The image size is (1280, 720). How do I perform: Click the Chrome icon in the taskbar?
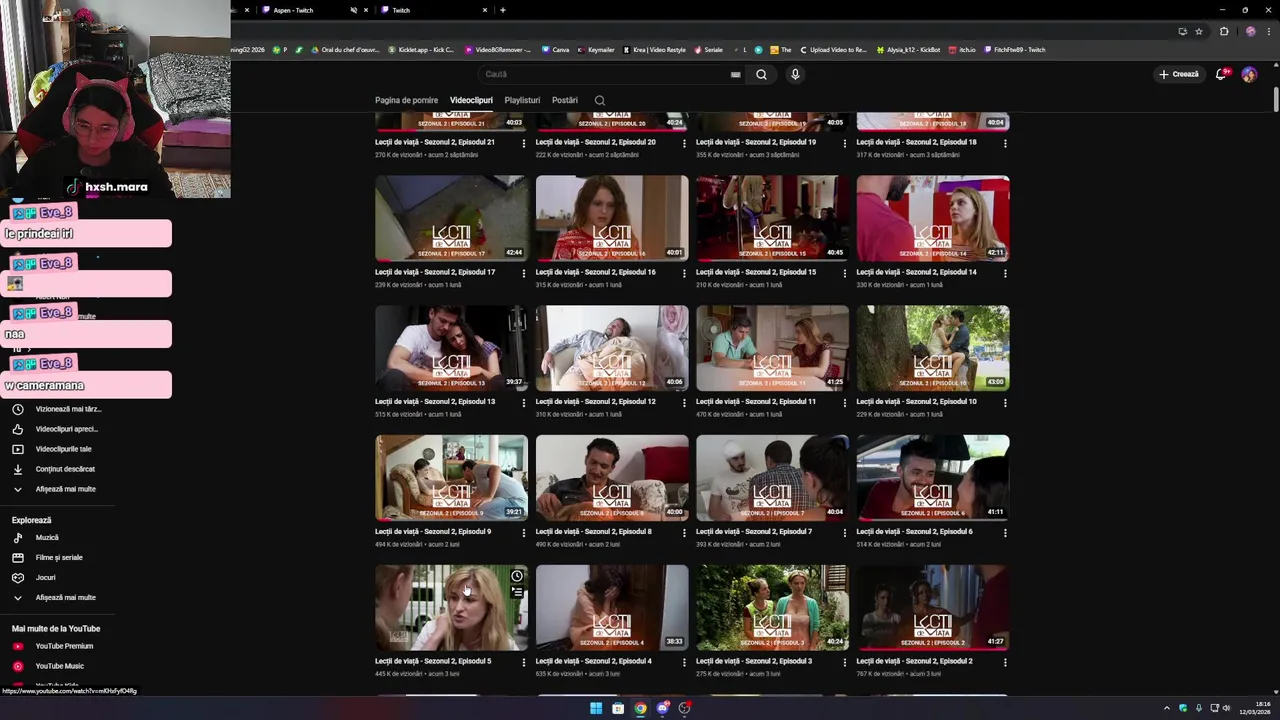pos(640,708)
